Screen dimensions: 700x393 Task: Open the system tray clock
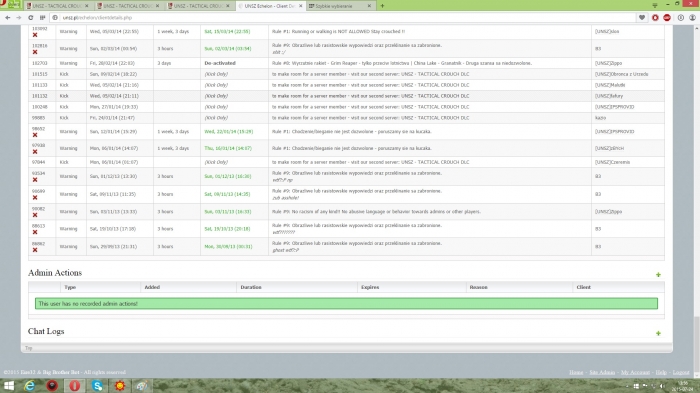point(683,386)
